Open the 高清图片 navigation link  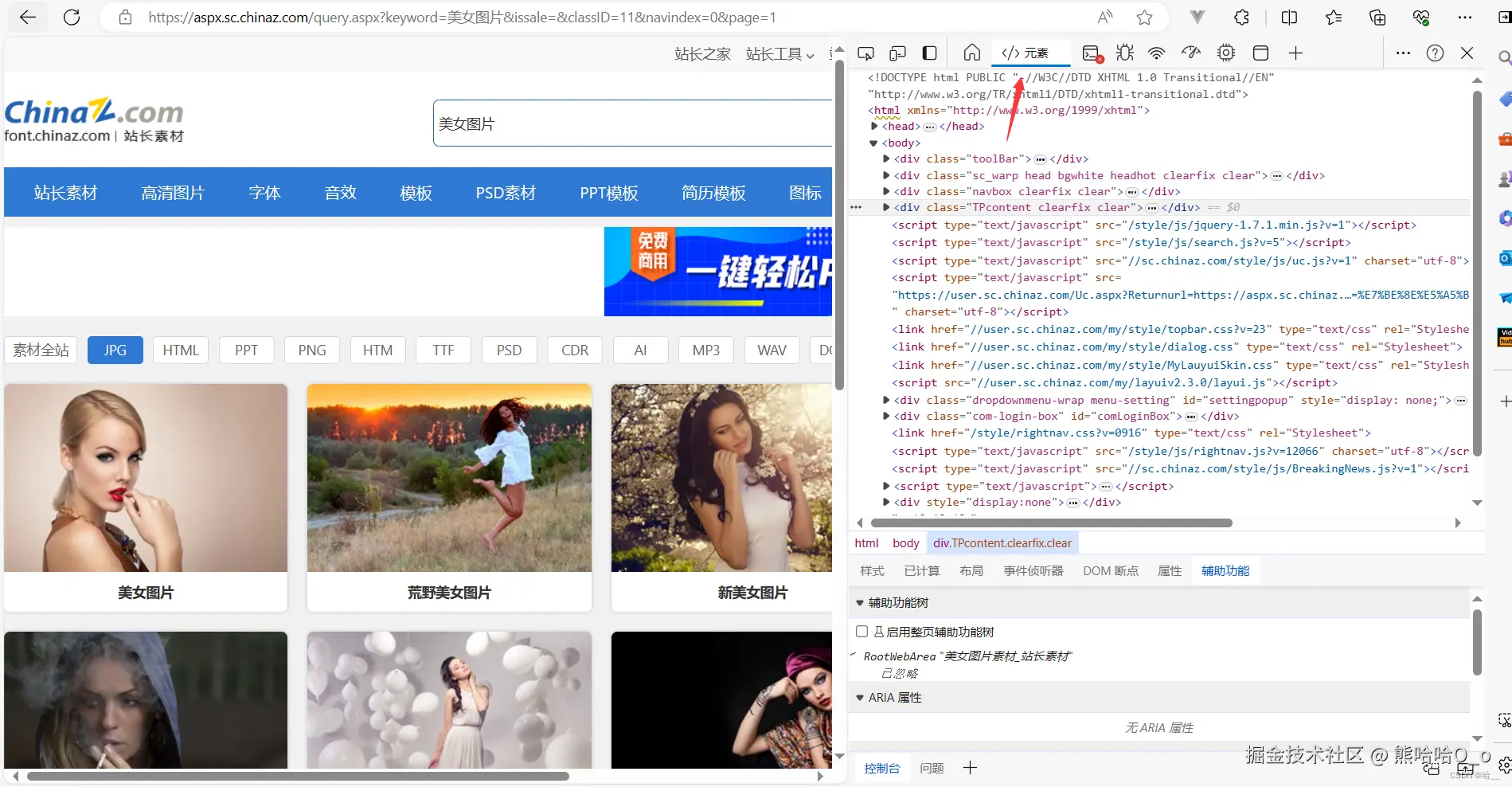click(x=173, y=192)
